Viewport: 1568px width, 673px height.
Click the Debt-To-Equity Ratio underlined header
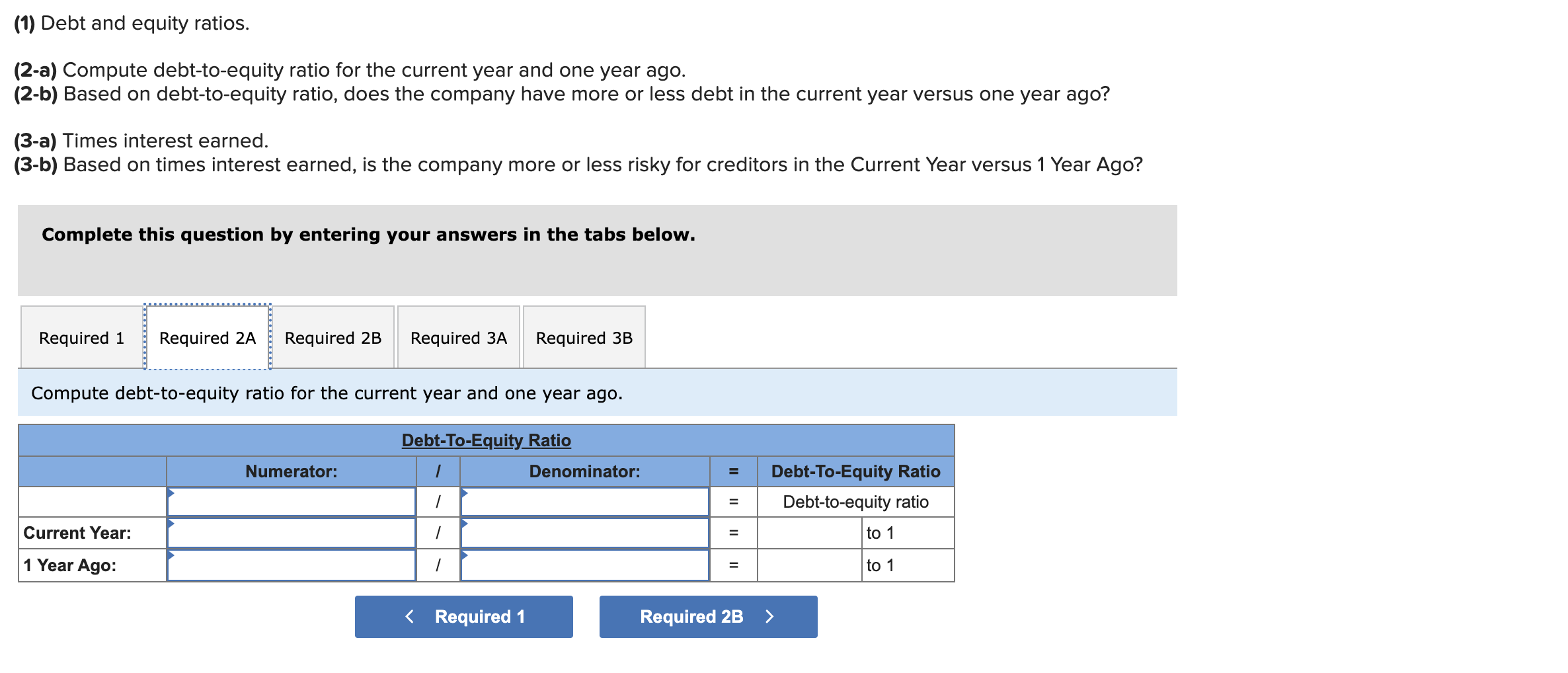pos(487,440)
